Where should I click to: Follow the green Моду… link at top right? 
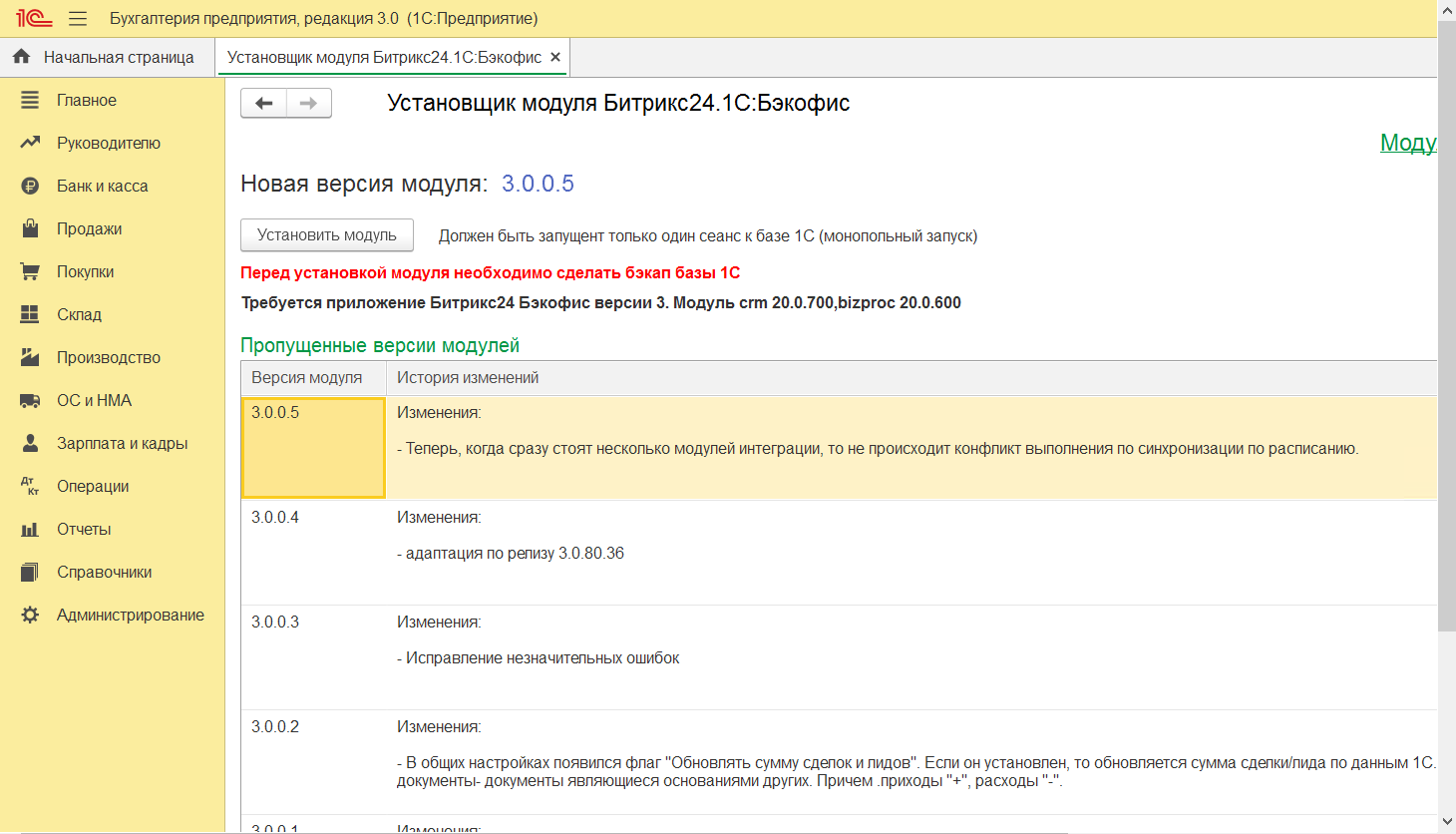[x=1408, y=143]
